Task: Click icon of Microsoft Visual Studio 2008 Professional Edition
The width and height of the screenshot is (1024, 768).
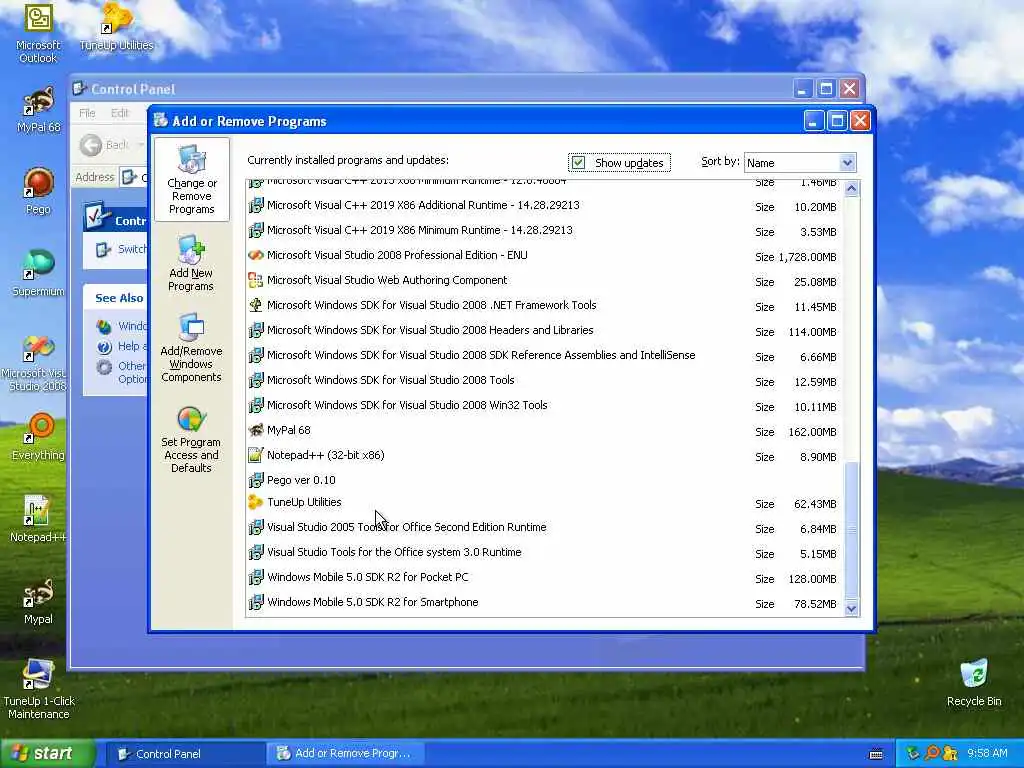Action: [255, 255]
